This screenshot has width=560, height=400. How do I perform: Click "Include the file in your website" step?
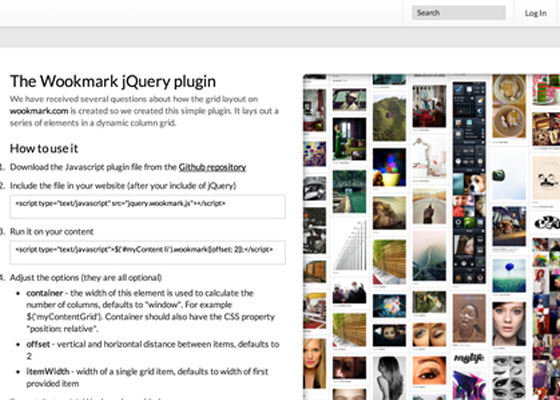(123, 186)
